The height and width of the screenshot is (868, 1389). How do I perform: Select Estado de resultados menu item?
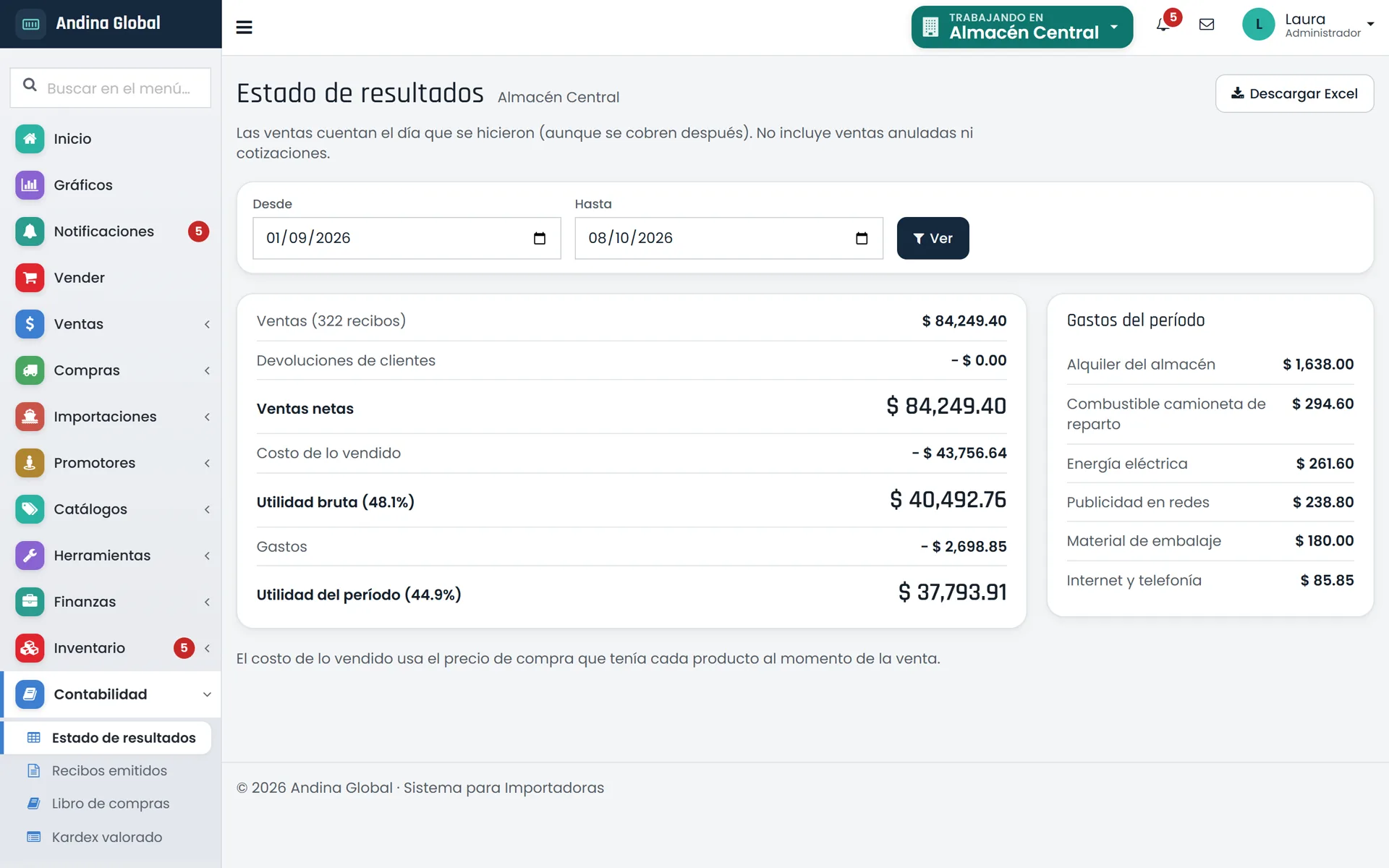[109, 738]
